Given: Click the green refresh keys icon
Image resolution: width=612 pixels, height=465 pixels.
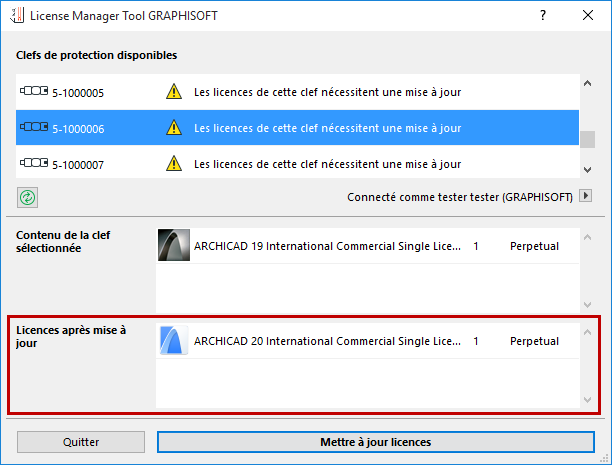Looking at the screenshot, I should click(27, 198).
